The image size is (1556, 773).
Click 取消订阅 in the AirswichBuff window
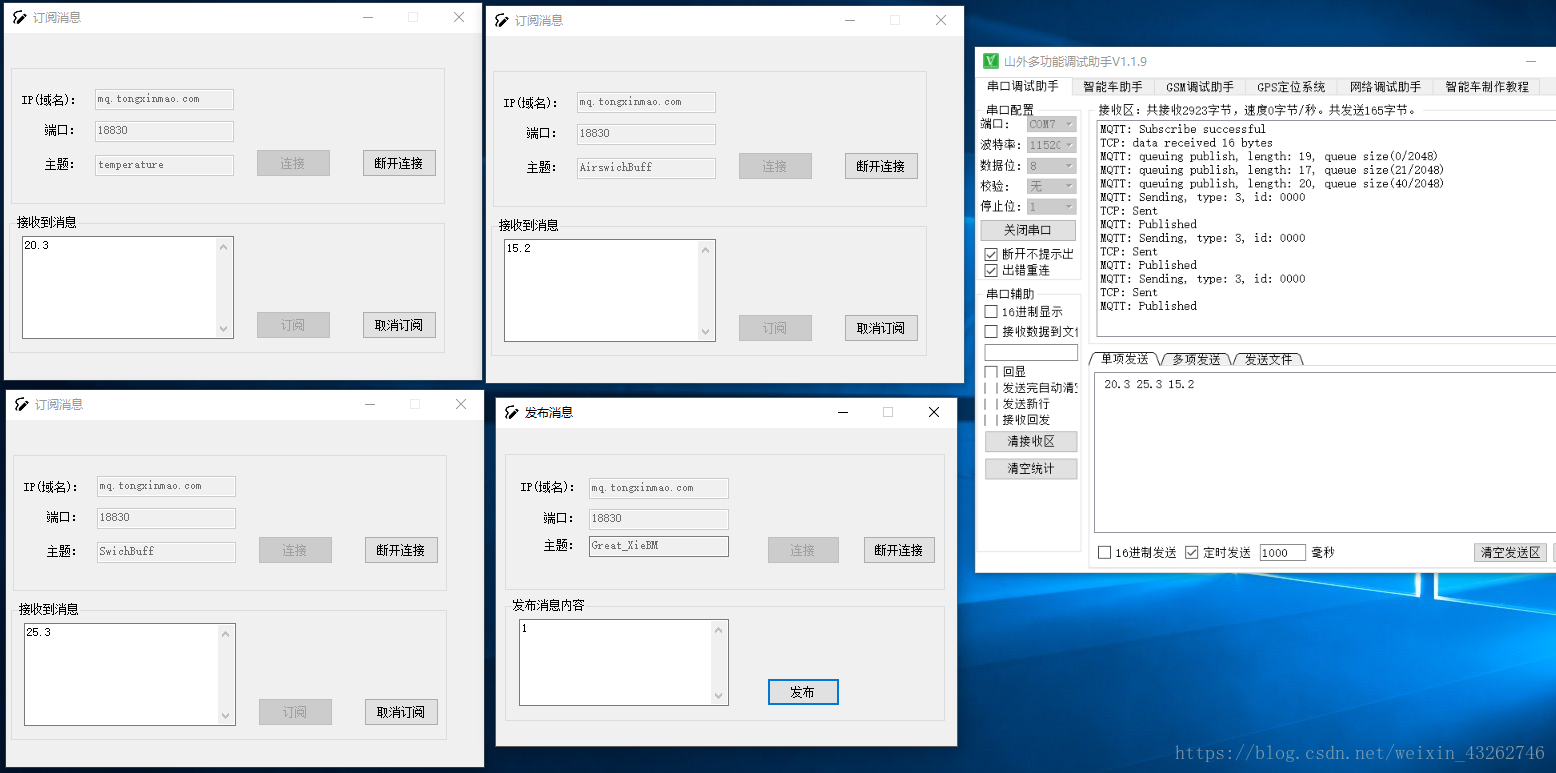click(x=881, y=328)
